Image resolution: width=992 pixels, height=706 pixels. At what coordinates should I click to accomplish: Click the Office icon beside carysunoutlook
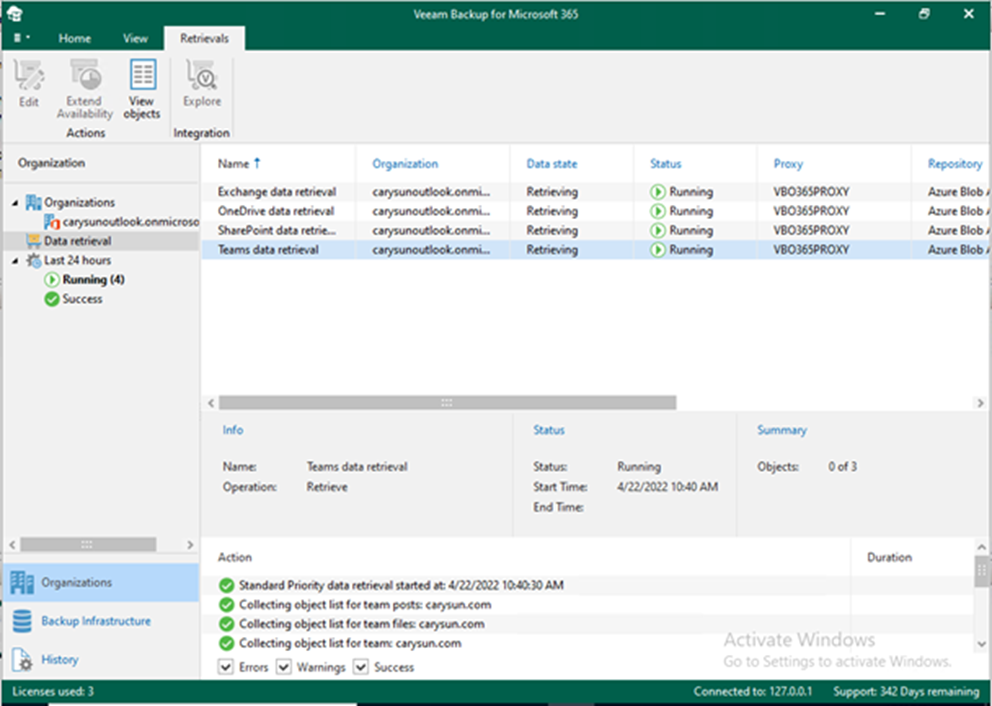coord(52,222)
